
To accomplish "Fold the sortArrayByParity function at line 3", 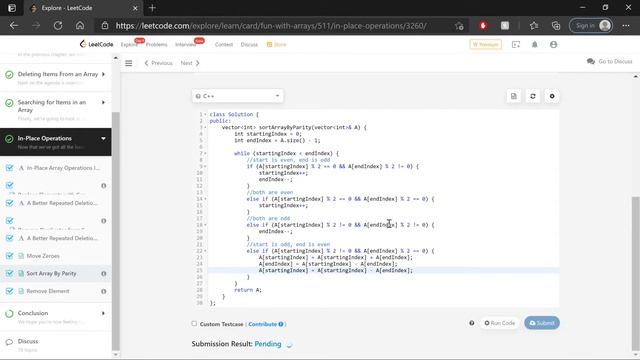I will [205, 127].
